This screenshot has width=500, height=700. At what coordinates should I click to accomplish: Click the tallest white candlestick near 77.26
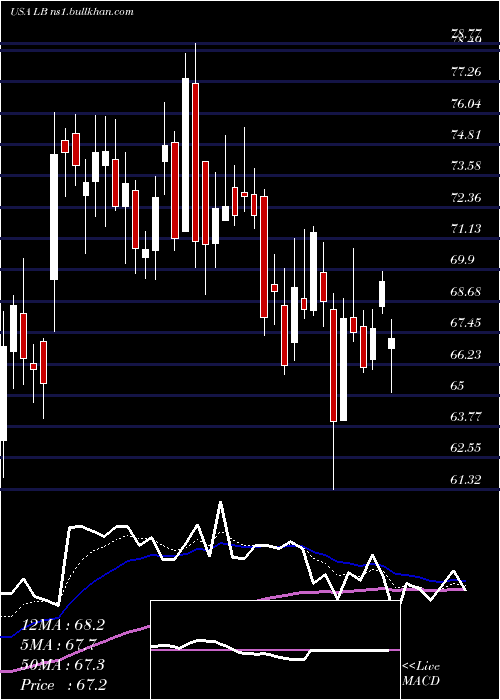185,155
